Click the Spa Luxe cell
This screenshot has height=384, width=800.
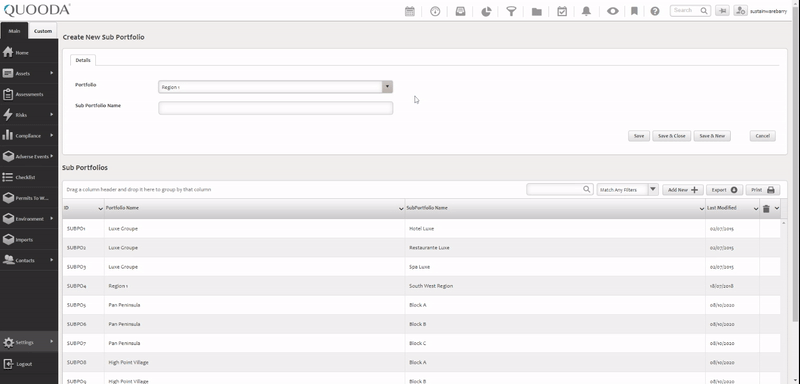[555, 267]
